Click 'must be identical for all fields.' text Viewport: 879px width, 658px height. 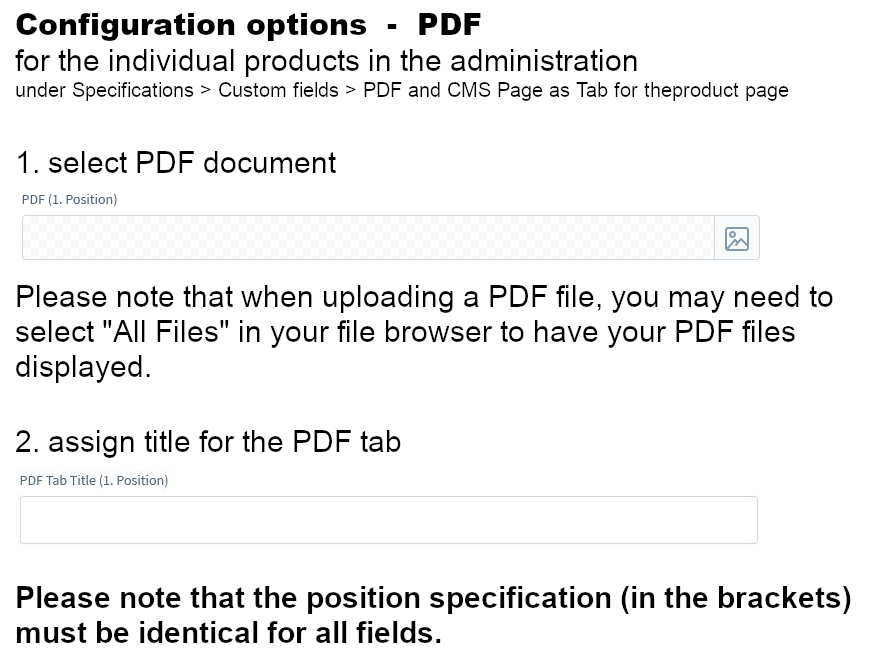pos(229,633)
